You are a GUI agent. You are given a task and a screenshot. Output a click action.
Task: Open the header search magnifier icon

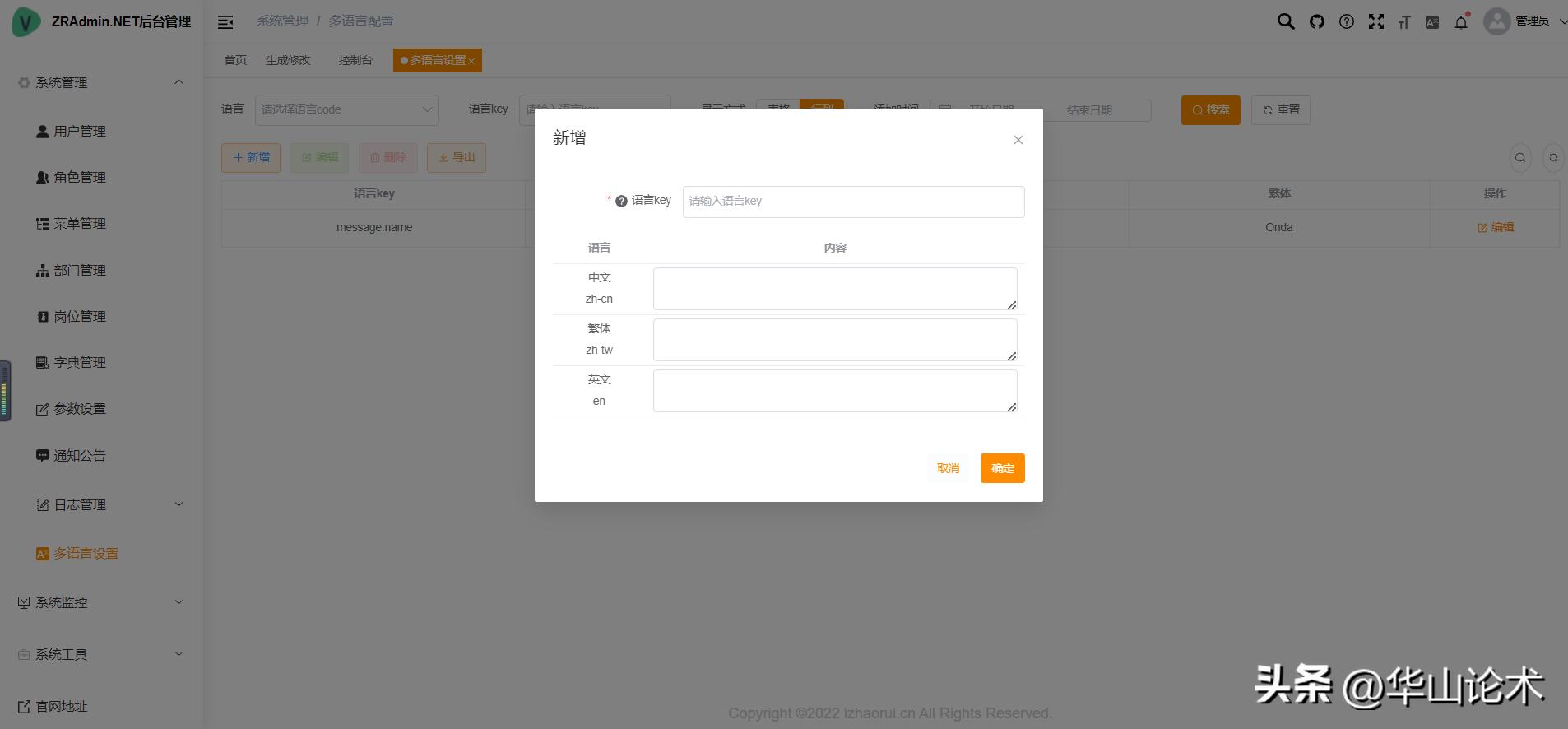point(1285,21)
